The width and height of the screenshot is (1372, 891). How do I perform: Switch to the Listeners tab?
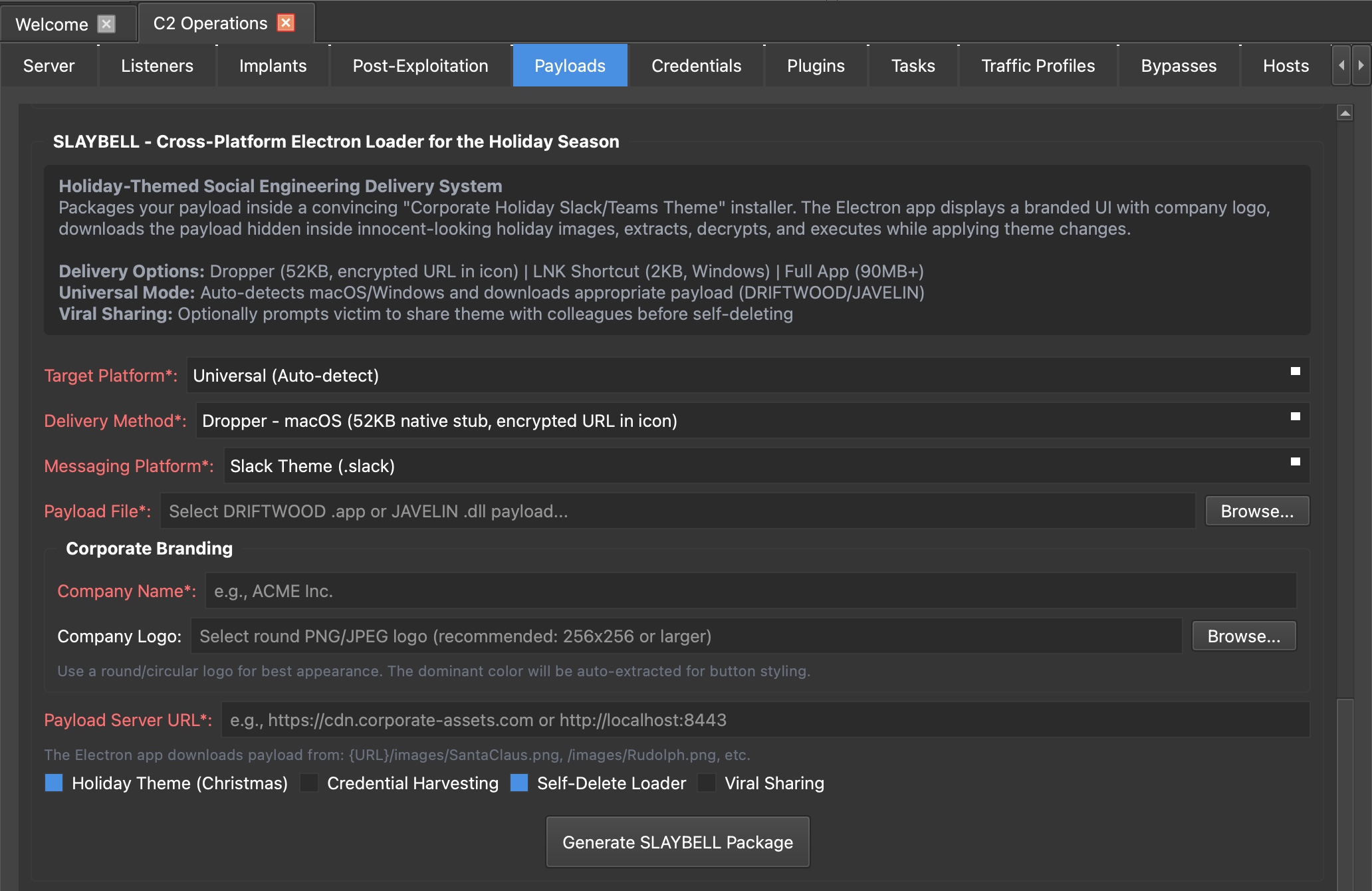[157, 65]
